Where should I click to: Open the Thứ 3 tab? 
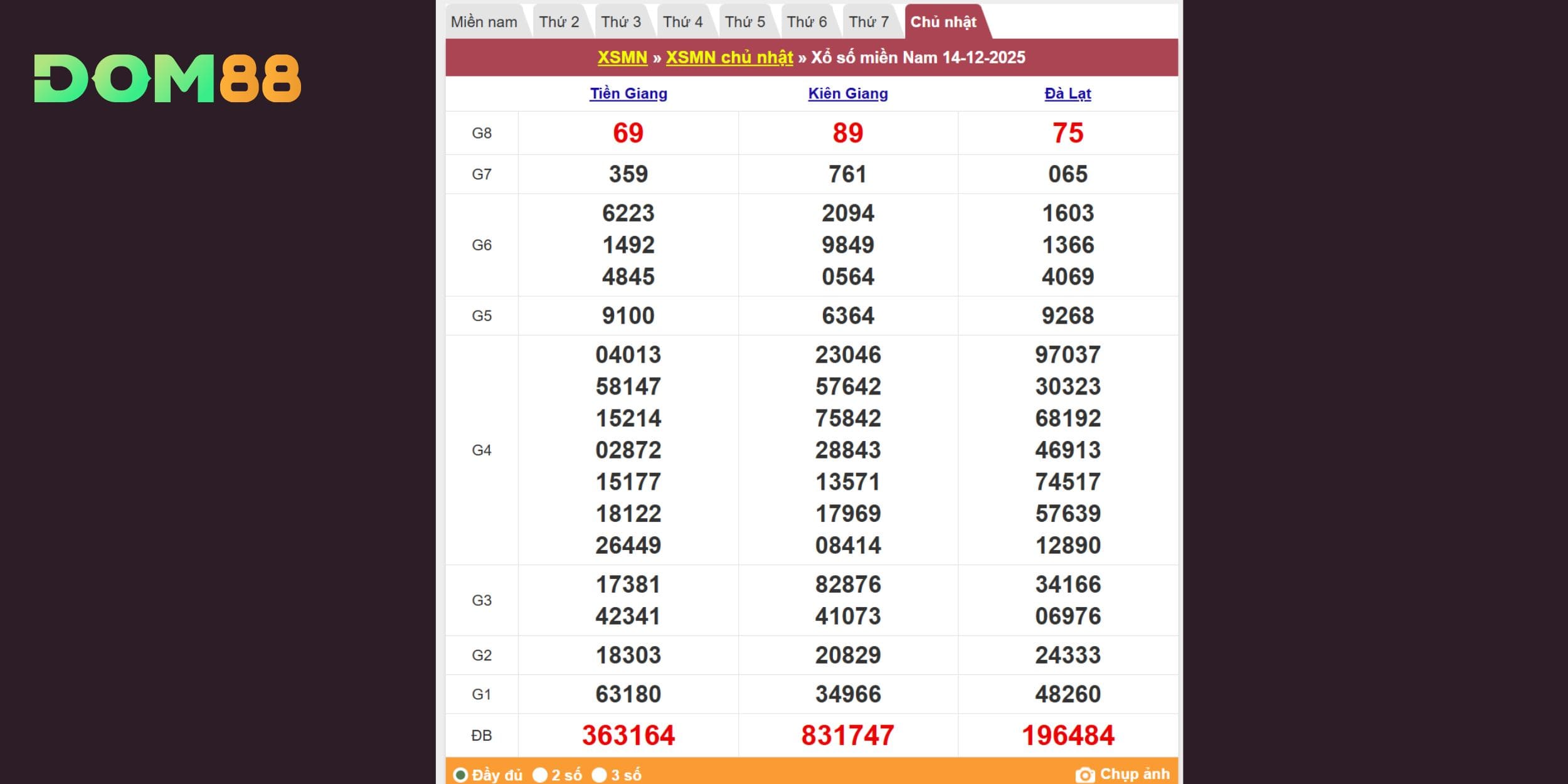(621, 22)
